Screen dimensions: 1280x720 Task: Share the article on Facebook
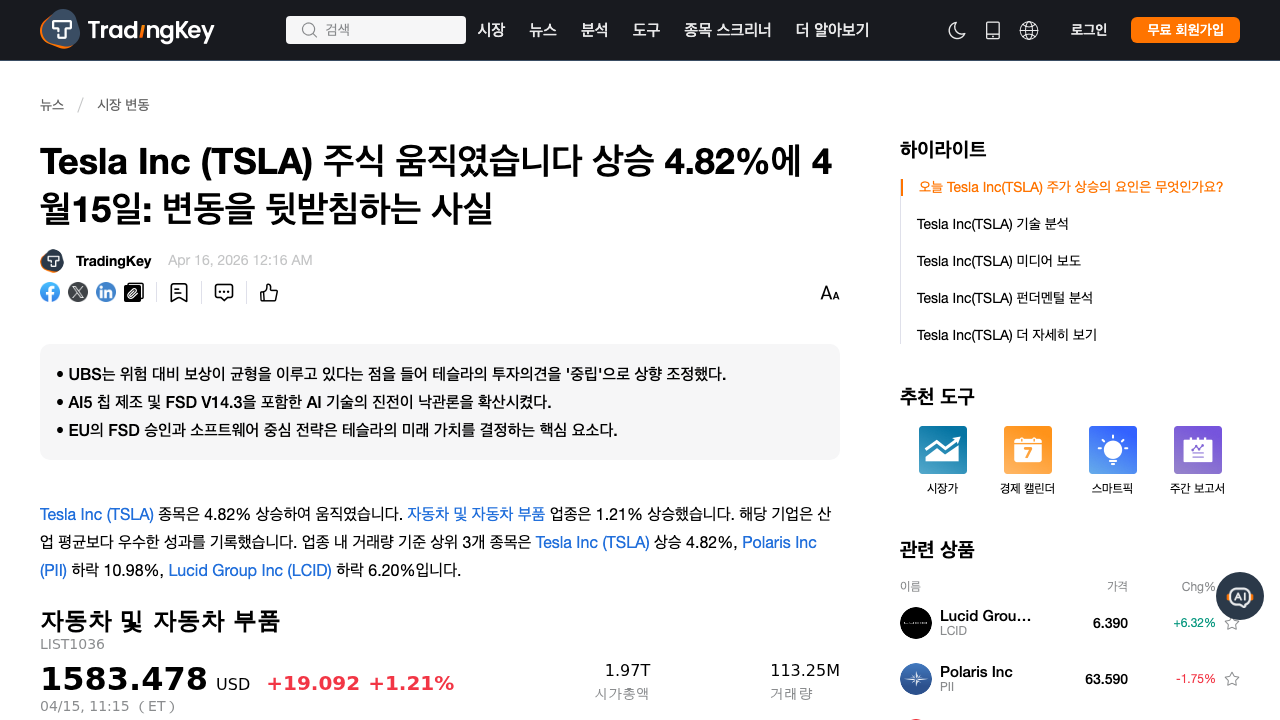[50, 292]
